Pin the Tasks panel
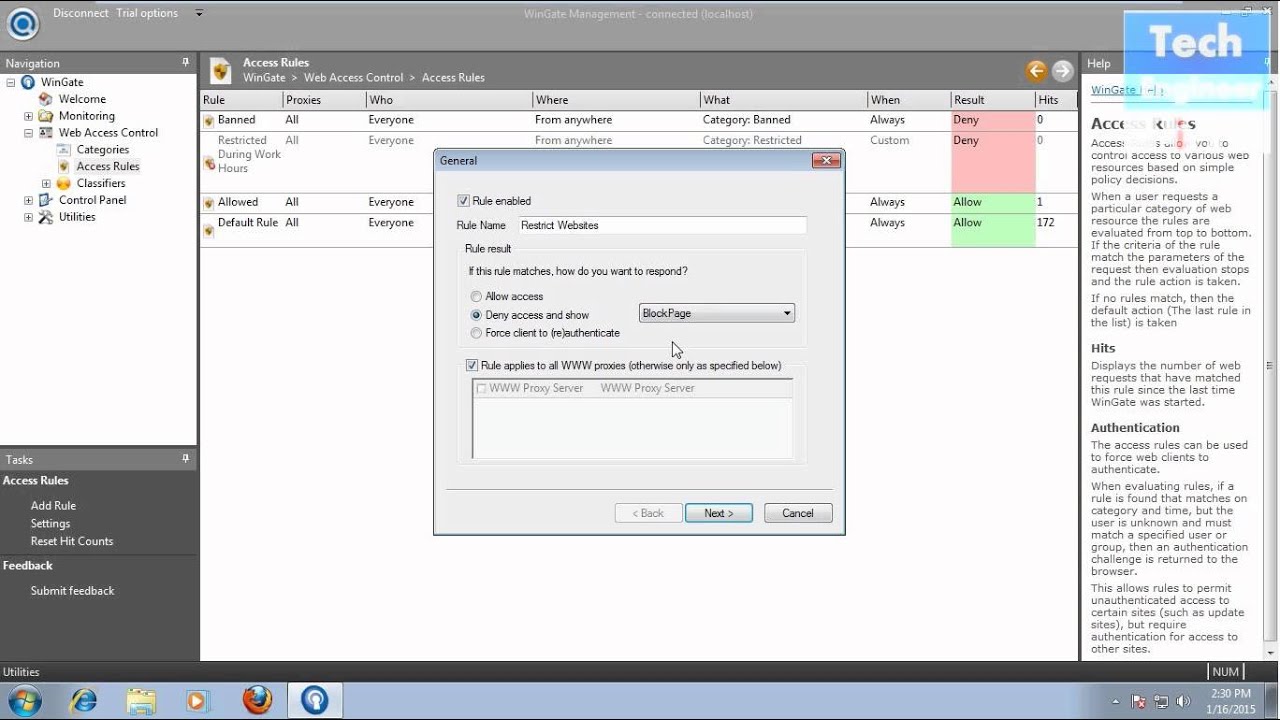1280x720 pixels. coord(185,458)
